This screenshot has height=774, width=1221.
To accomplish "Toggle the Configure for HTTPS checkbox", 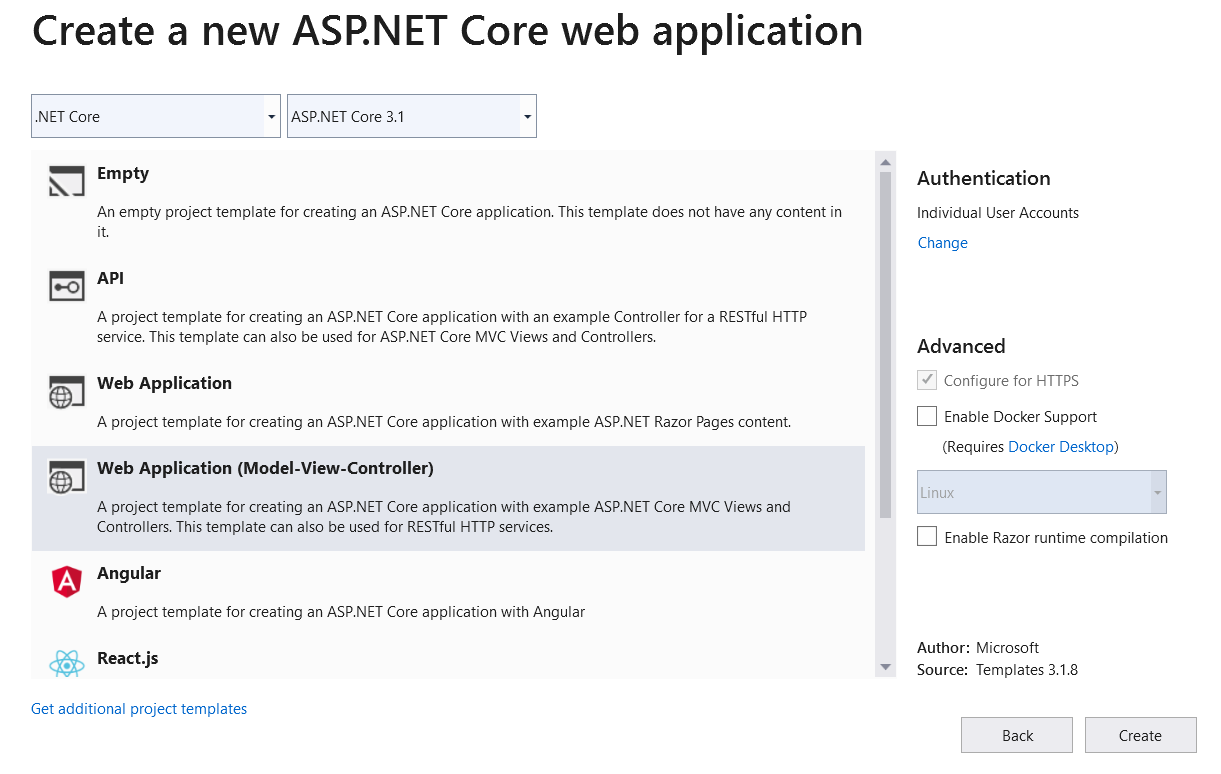I will click(x=927, y=380).
